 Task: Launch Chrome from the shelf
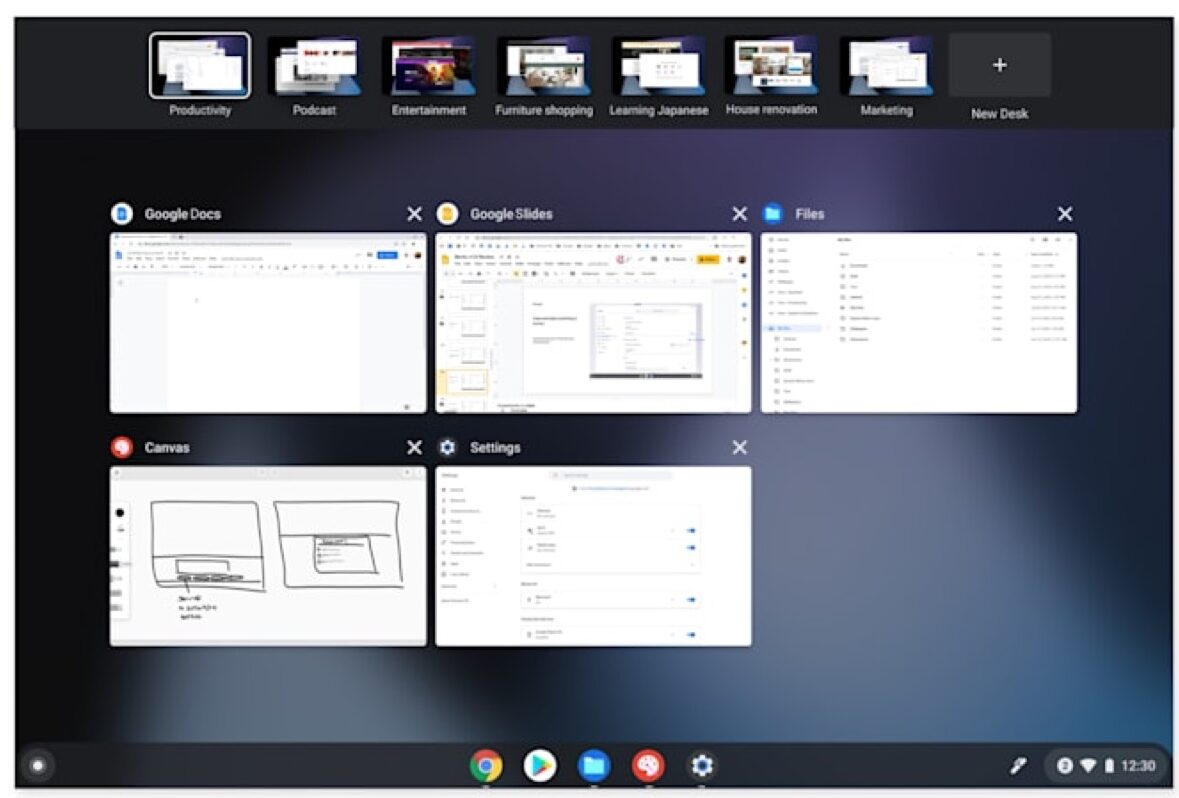486,766
